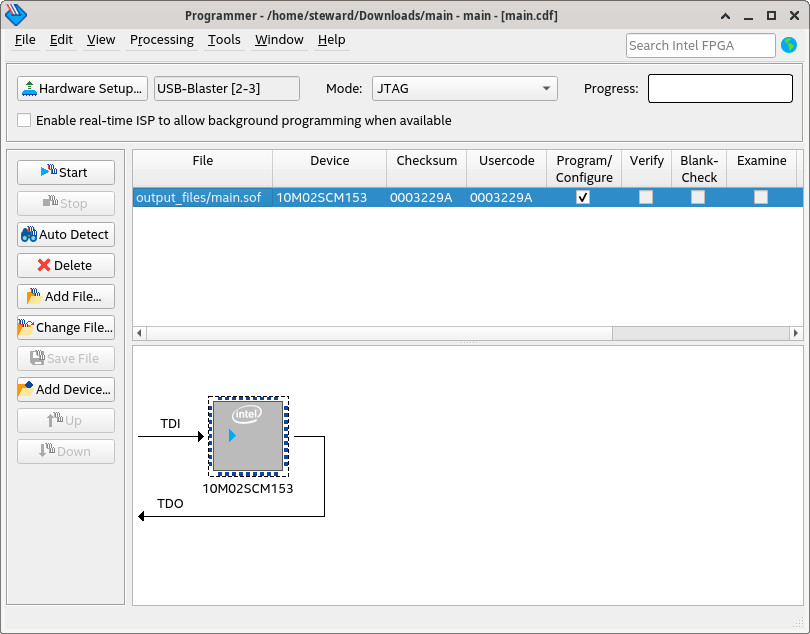Viewport: 810px width, 634px height.
Task: Toggle Blank-Check checkbox for main.sof
Action: (x=698, y=197)
